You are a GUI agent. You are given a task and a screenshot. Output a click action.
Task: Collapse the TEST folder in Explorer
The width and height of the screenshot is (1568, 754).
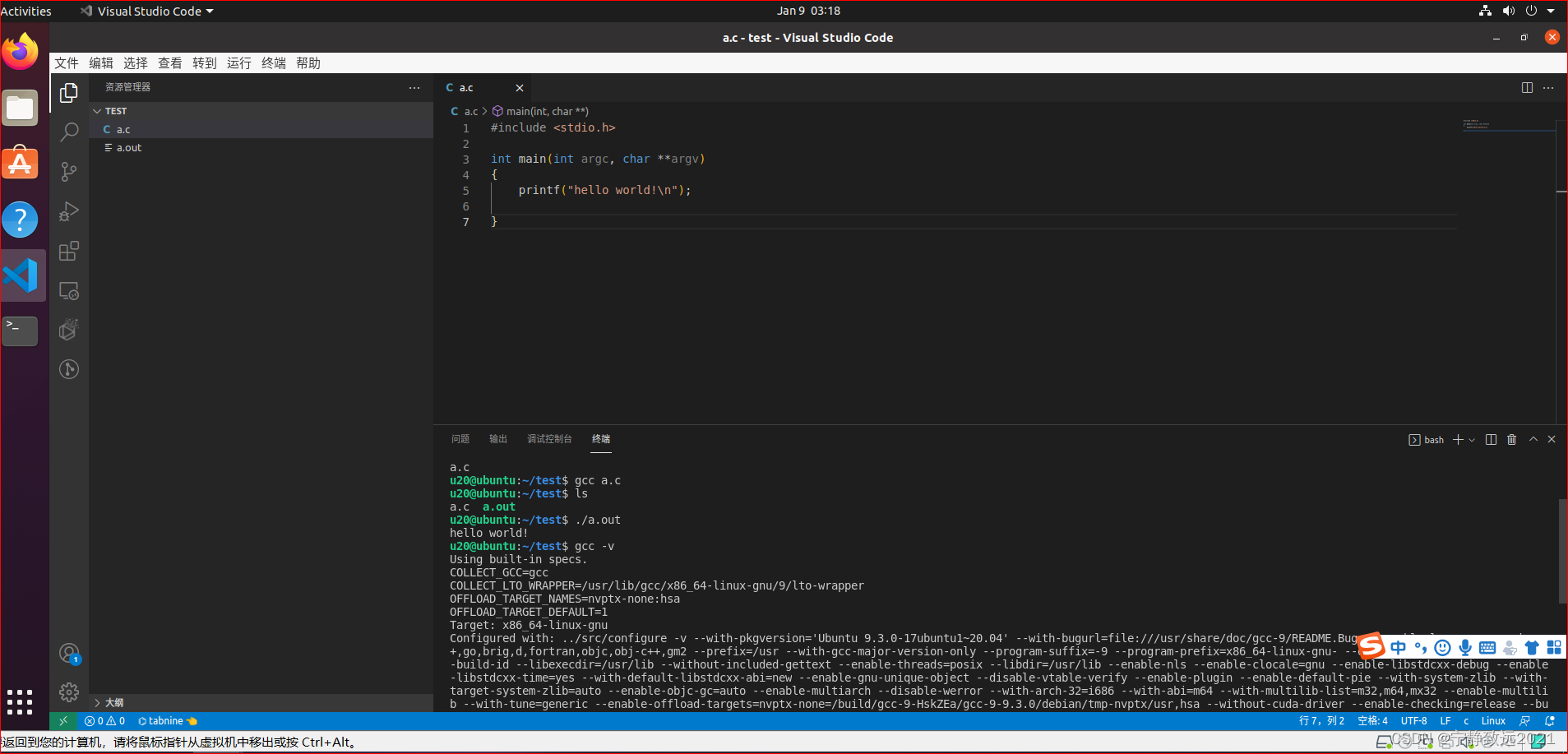pos(97,110)
